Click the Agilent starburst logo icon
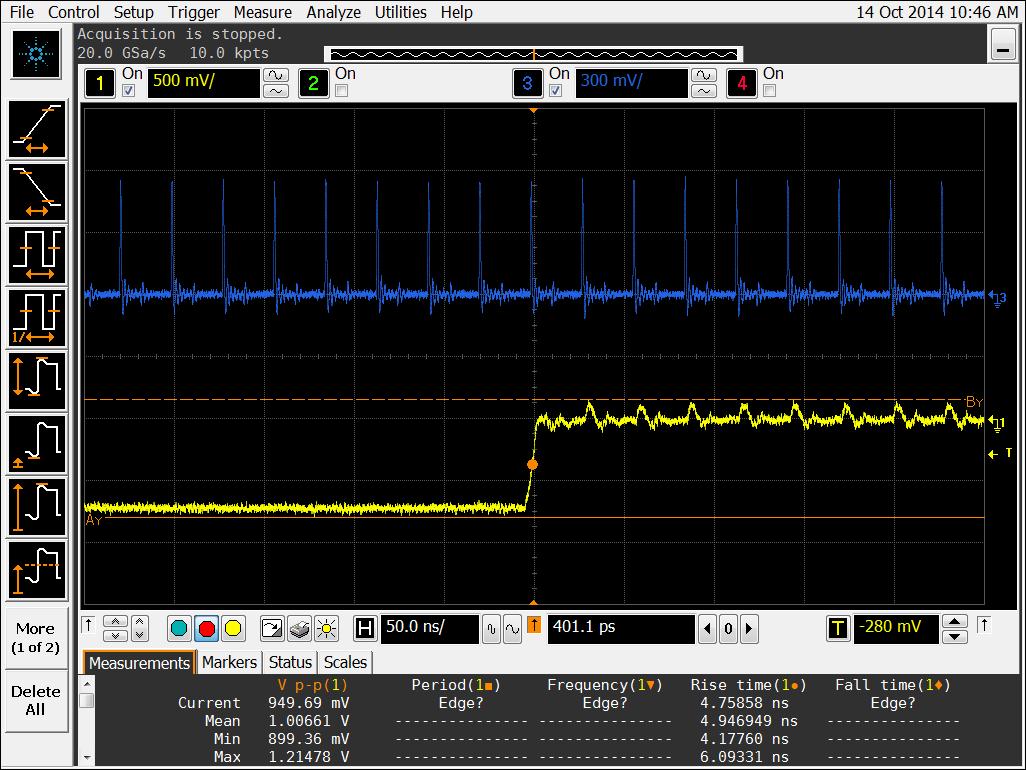Viewport: 1026px width, 770px height. tap(36, 54)
